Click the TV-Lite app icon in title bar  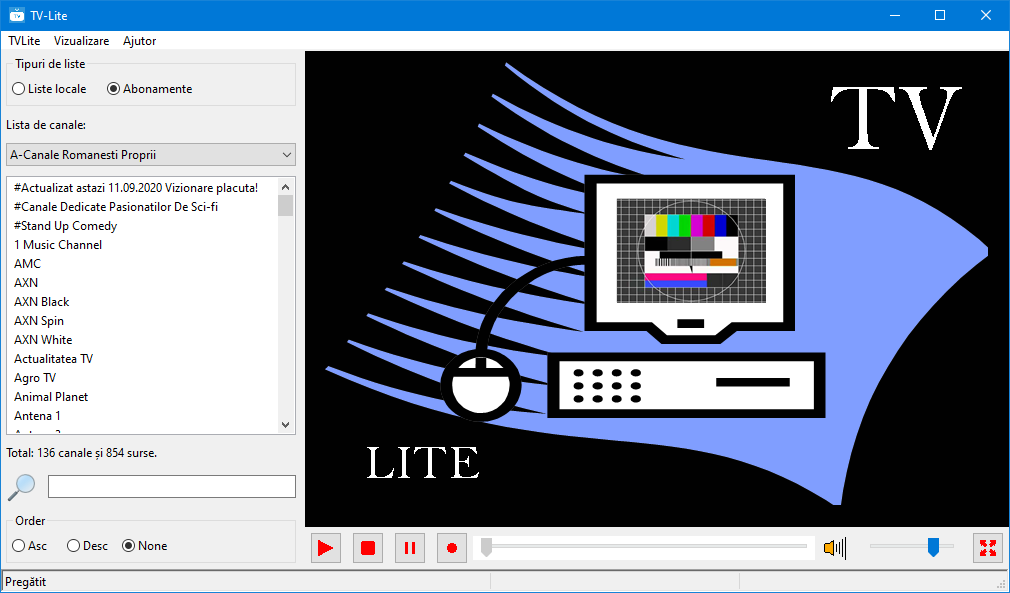[x=17, y=15]
